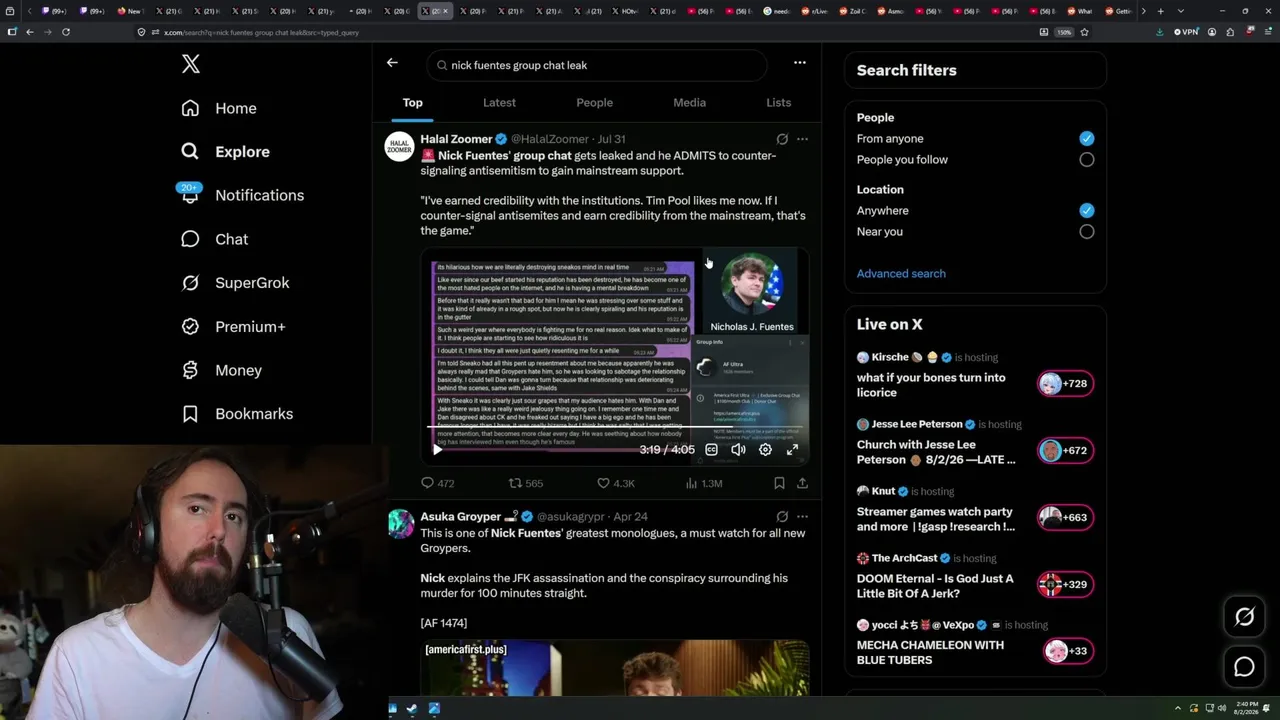Bookmark Halal Zoomer's post
1280x720 pixels.
779,483
